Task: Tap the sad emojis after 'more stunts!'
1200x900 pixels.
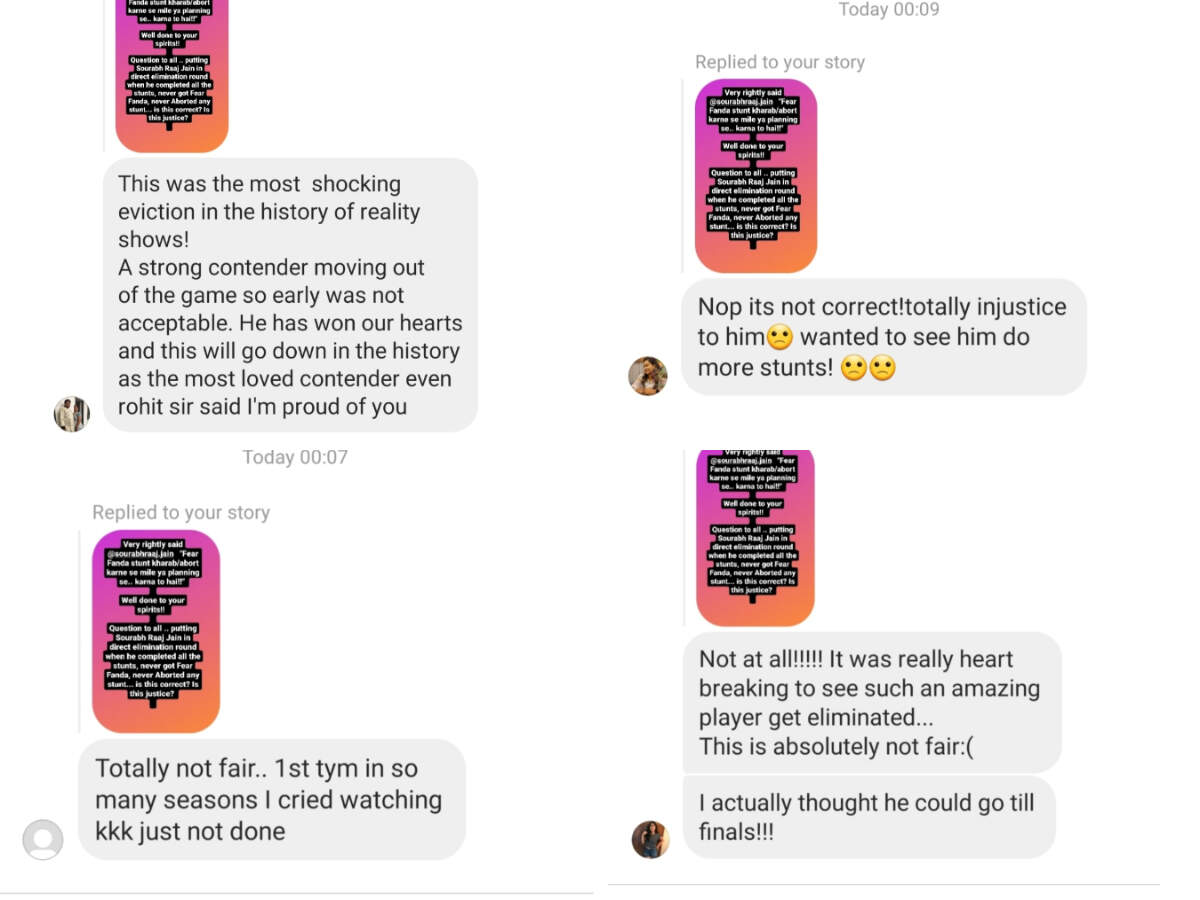Action: pos(868,368)
